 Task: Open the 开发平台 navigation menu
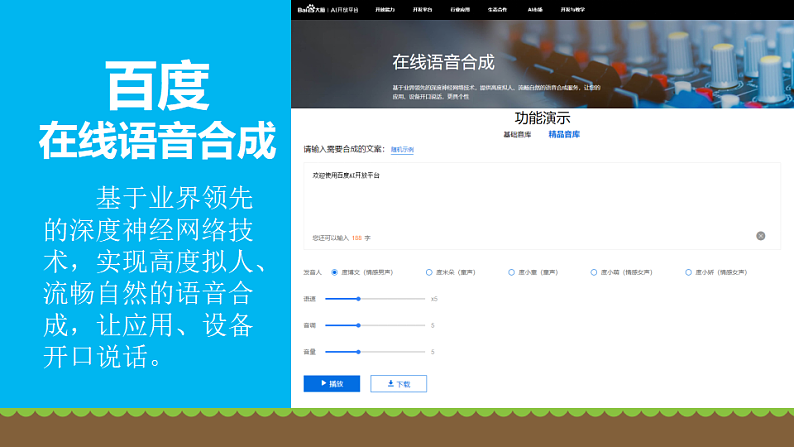point(423,9)
